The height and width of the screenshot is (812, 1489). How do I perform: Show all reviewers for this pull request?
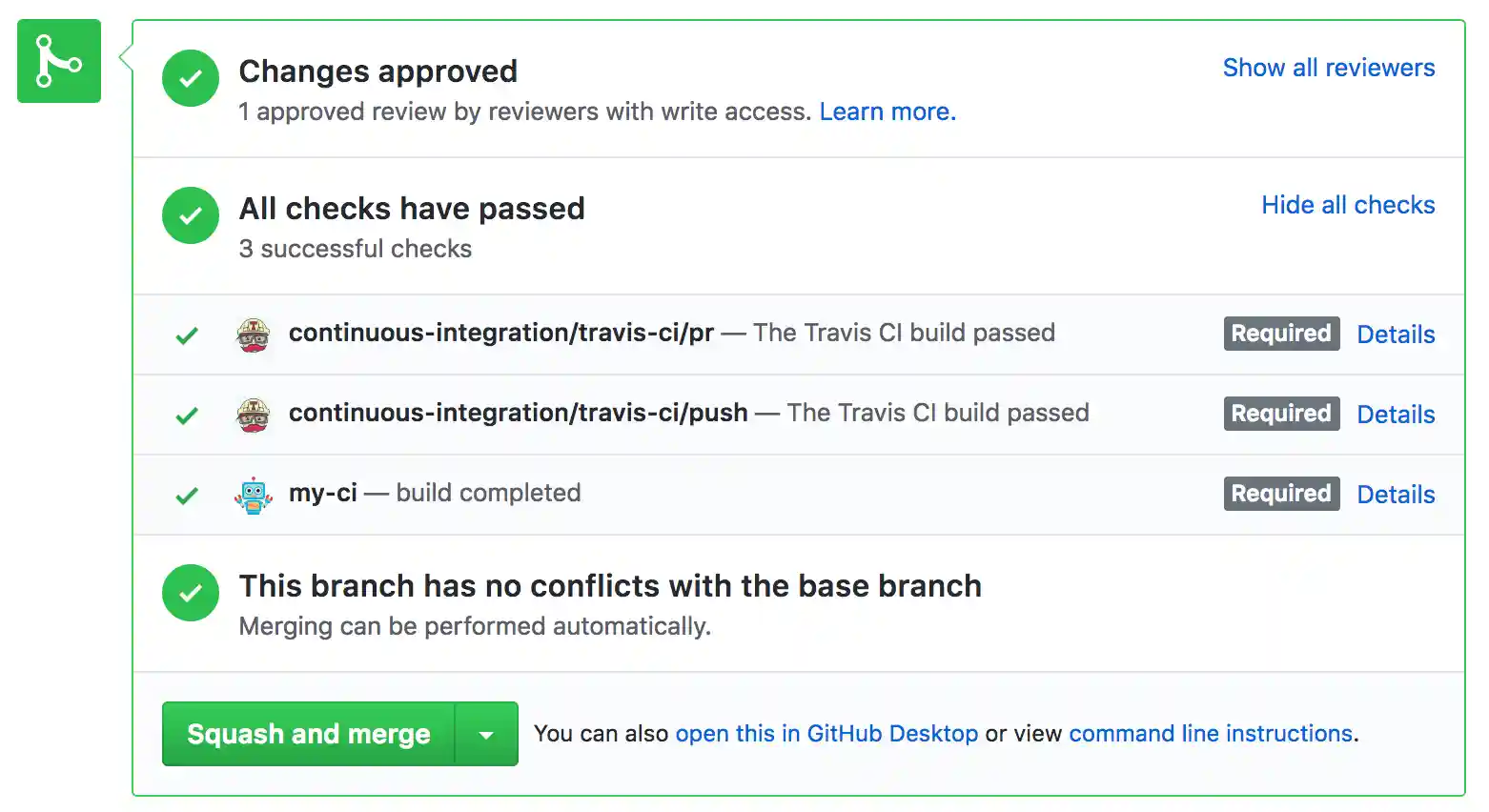click(1328, 67)
